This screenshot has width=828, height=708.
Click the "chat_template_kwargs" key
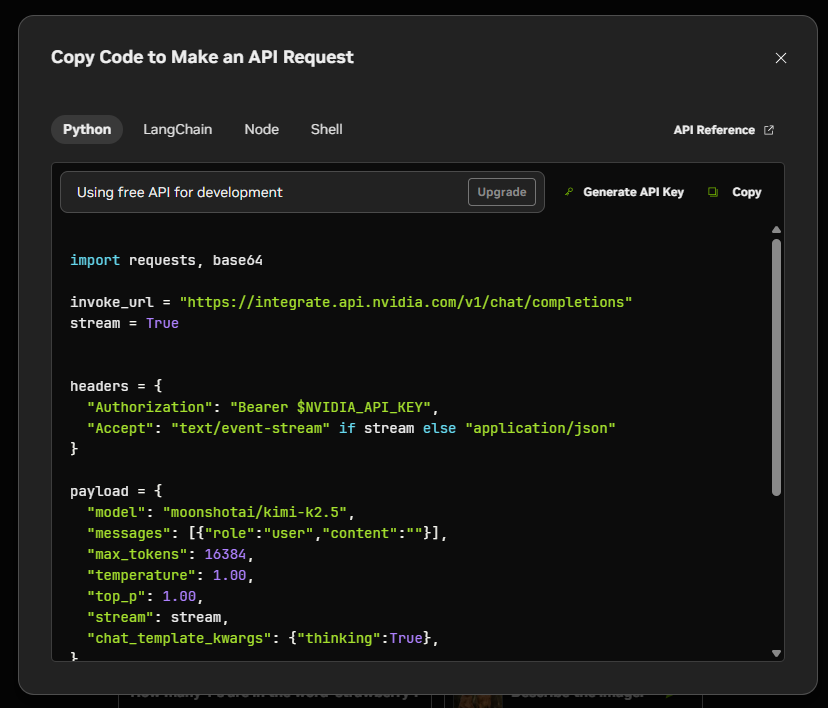tap(179, 638)
